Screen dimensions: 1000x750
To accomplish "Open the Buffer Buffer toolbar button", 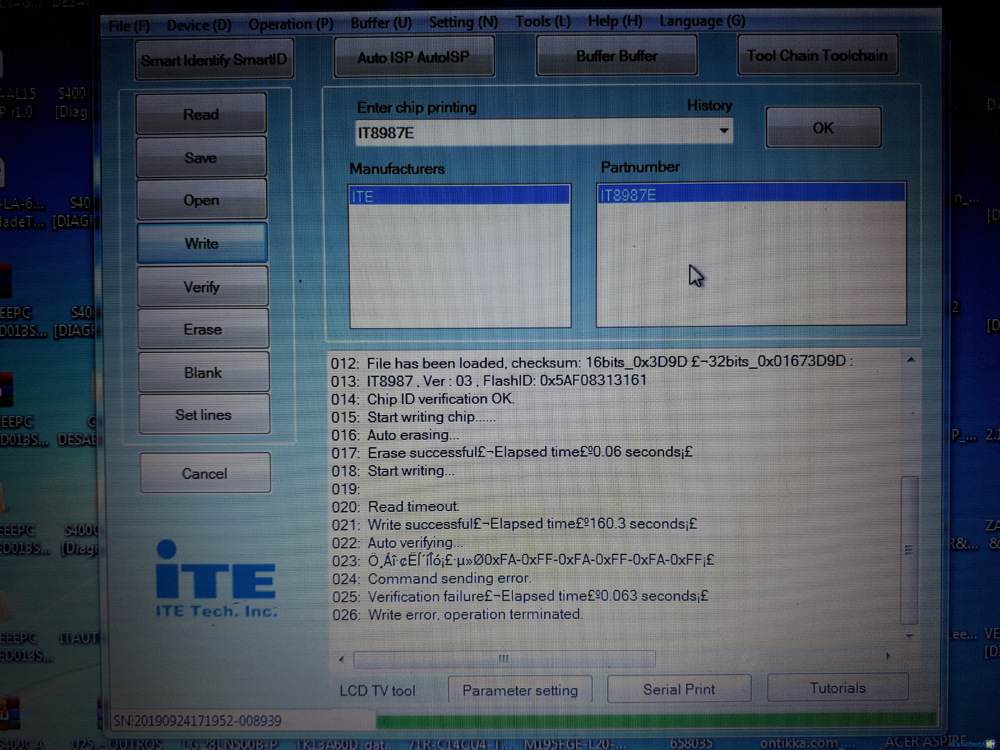I will (616, 56).
